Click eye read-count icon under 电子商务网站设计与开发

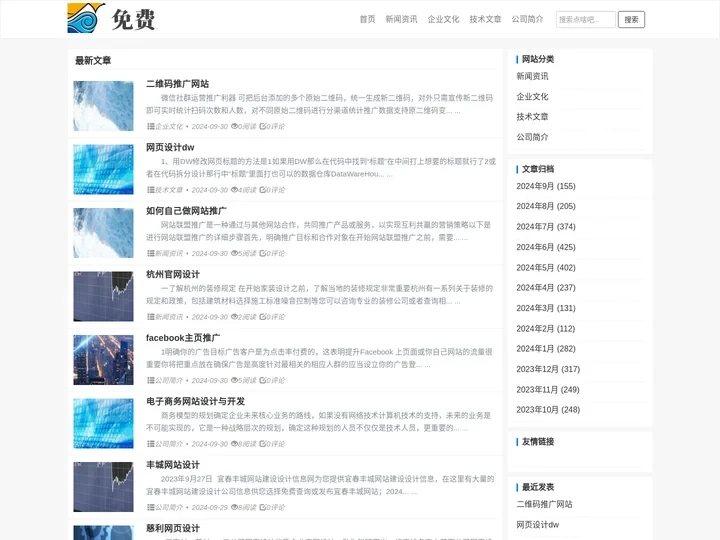click(234, 444)
